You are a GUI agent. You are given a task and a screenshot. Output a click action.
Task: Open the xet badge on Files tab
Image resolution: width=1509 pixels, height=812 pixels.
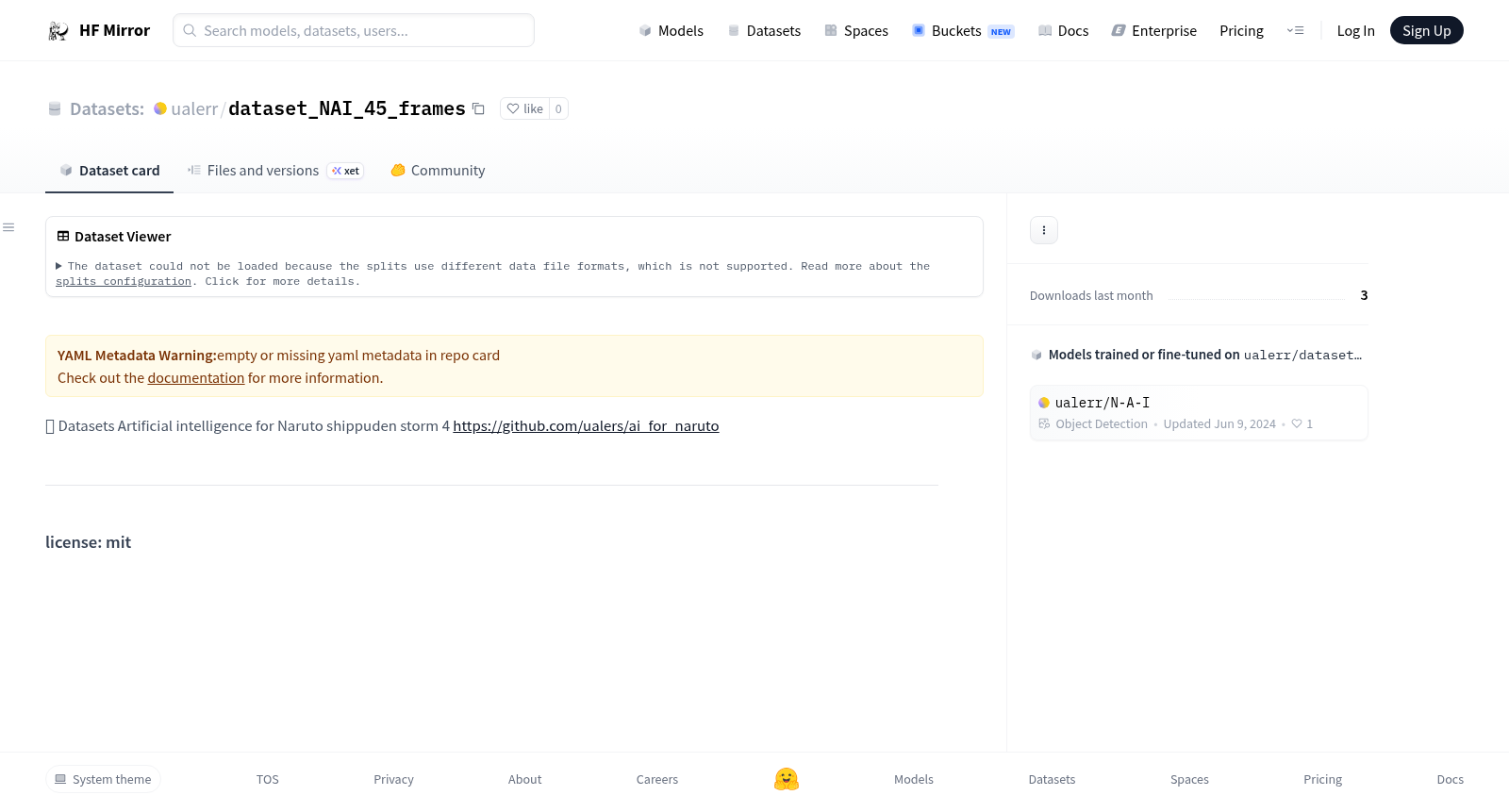click(345, 171)
